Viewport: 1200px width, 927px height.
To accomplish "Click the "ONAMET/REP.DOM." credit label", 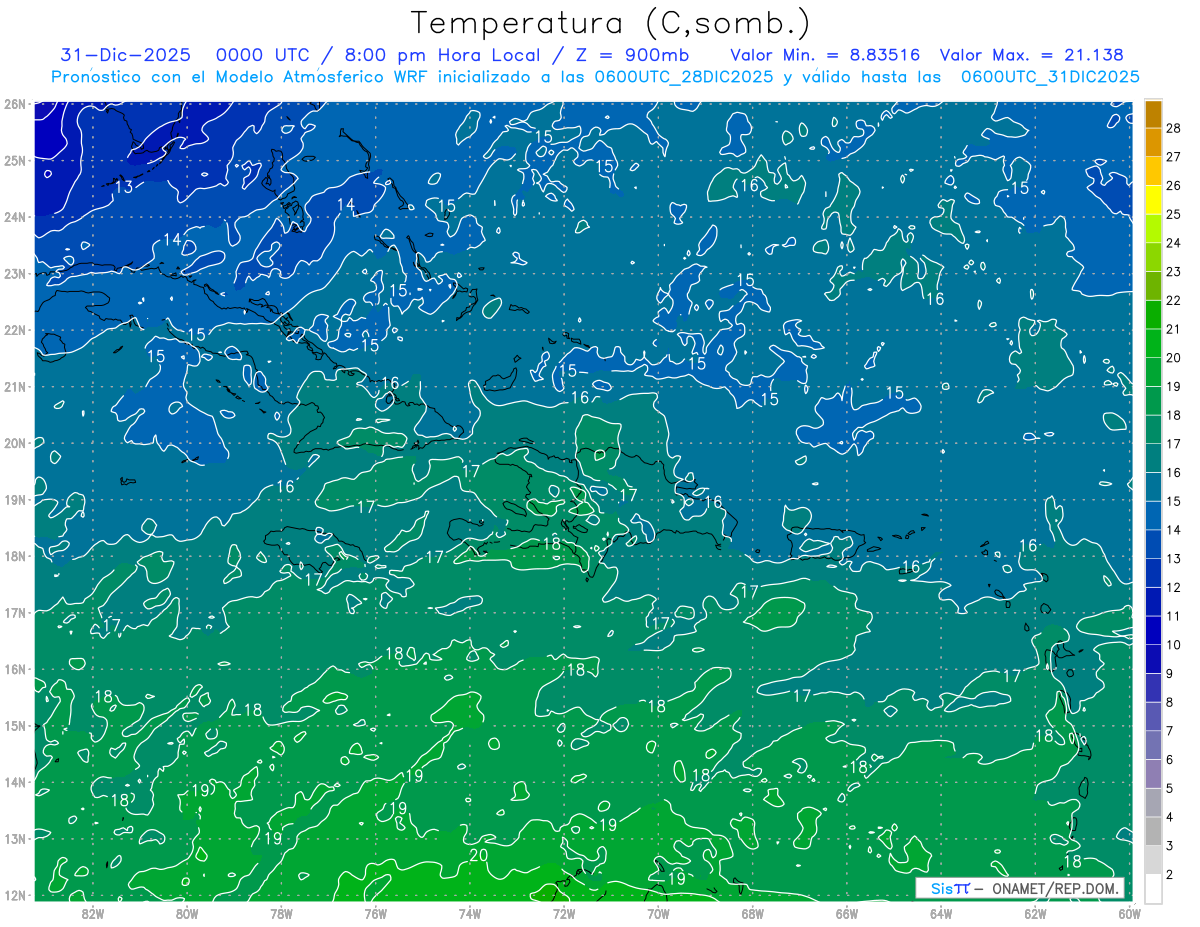I will (1054, 888).
